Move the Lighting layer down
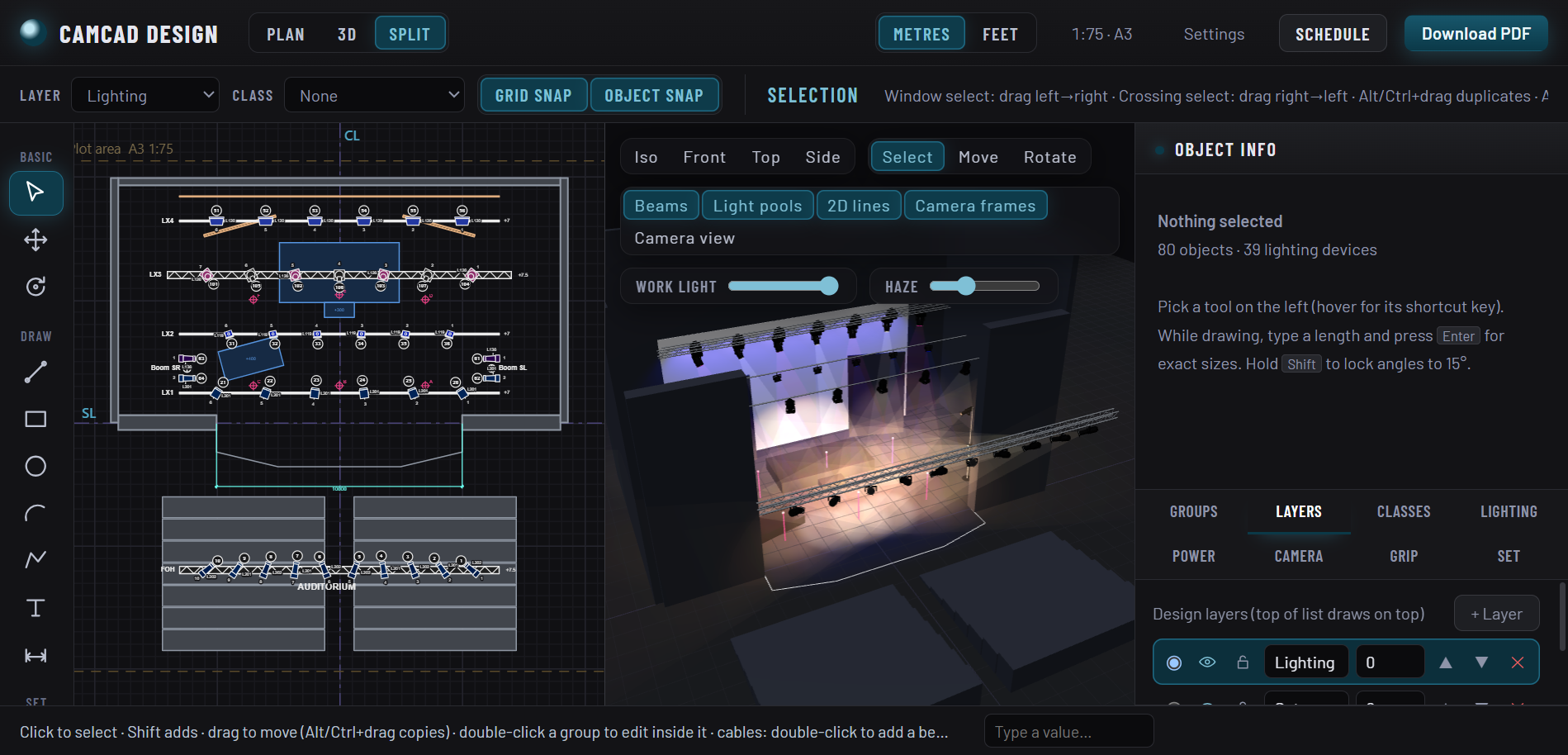The width and height of the screenshot is (1568, 755). (x=1482, y=662)
